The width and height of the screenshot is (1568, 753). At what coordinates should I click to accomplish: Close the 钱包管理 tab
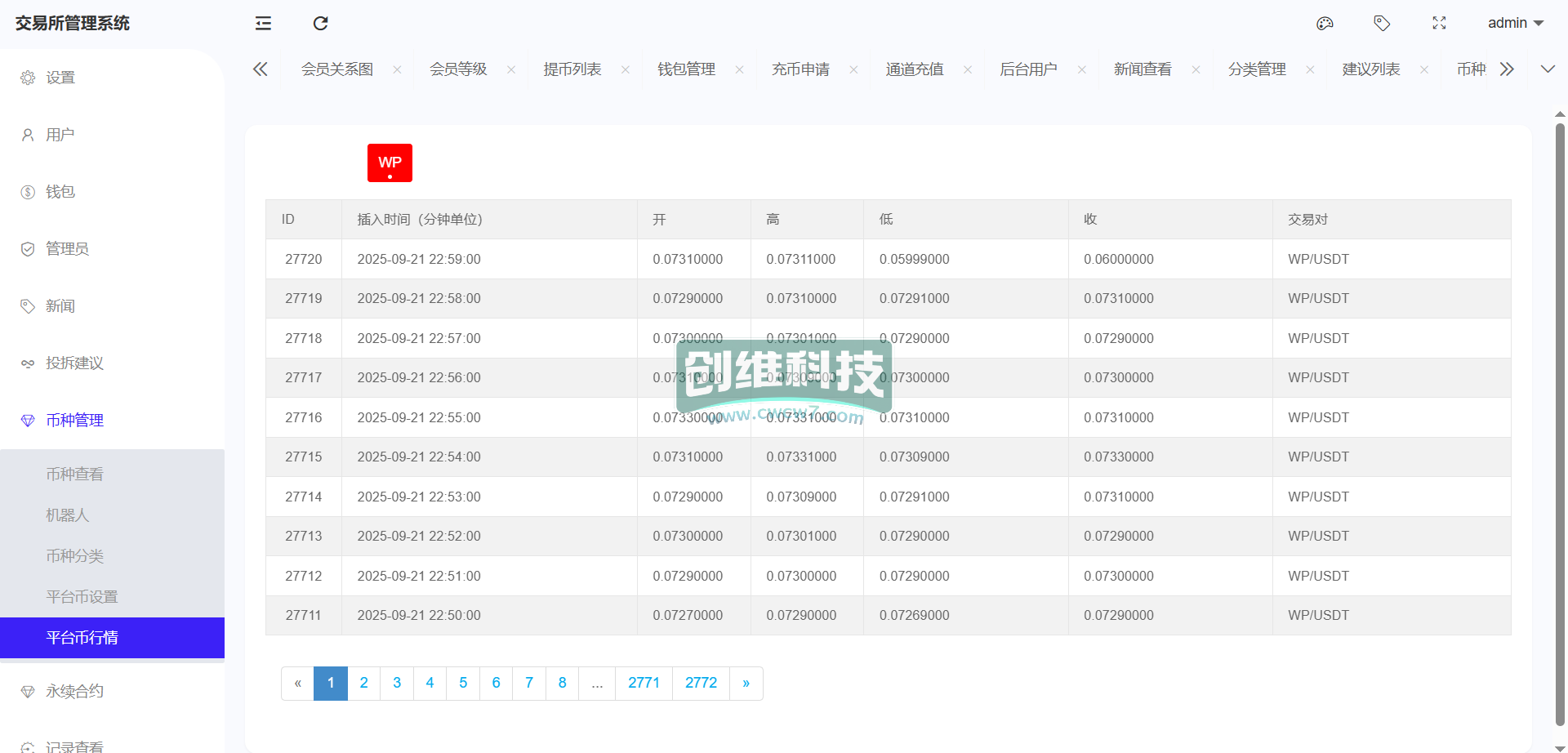pyautogui.click(x=739, y=69)
